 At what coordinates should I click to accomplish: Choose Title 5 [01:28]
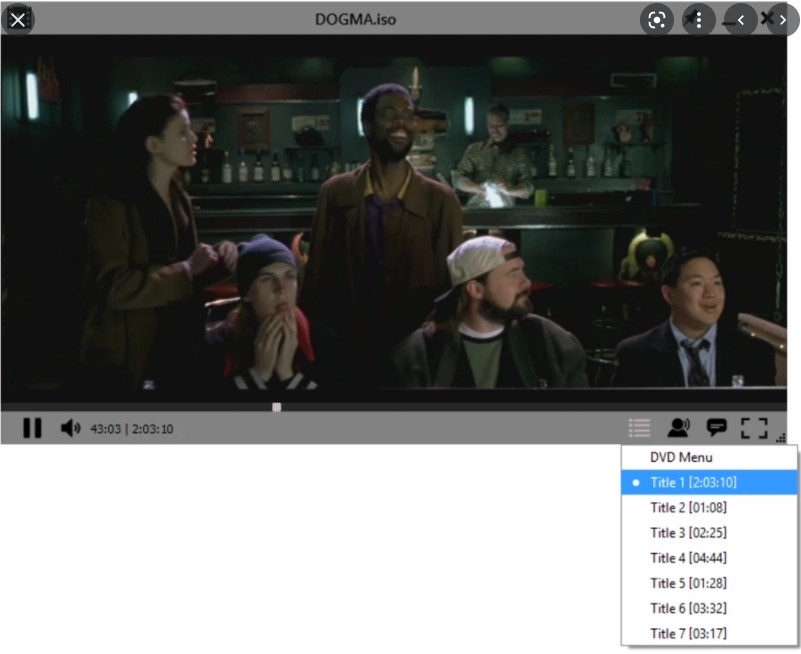pos(709,583)
